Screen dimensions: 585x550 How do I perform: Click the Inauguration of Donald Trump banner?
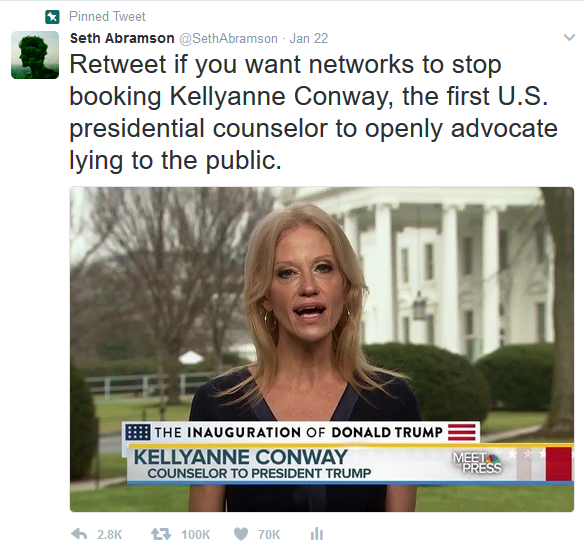pyautogui.click(x=301, y=432)
